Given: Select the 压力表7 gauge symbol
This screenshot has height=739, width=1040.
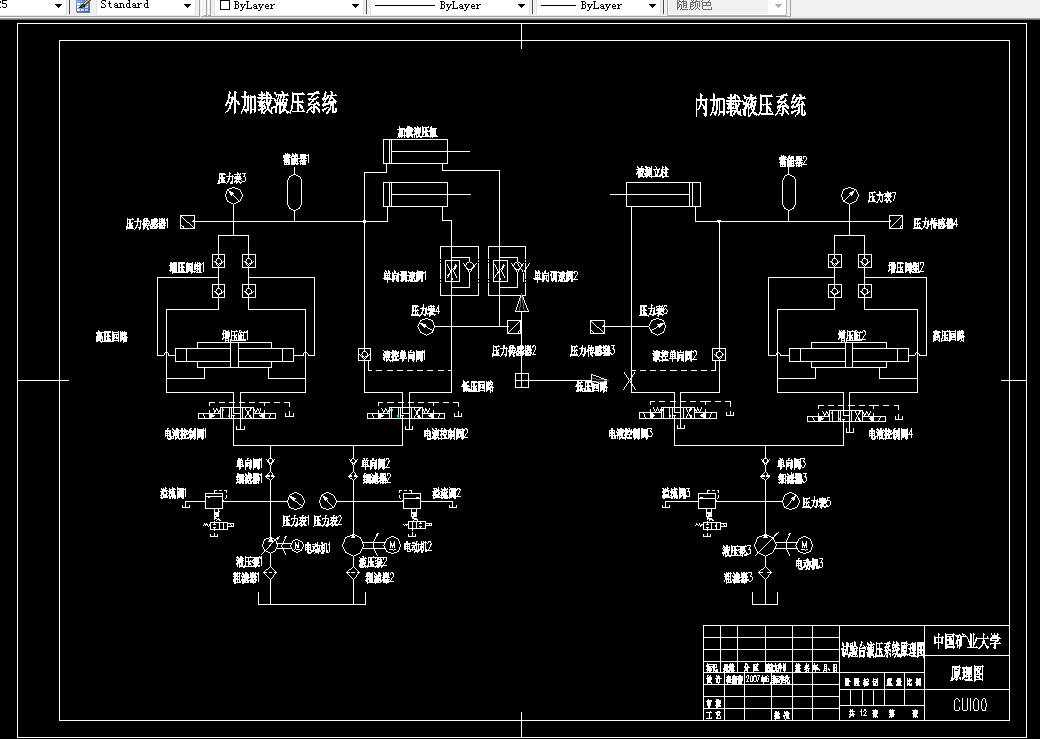Looking at the screenshot, I should tap(850, 195).
